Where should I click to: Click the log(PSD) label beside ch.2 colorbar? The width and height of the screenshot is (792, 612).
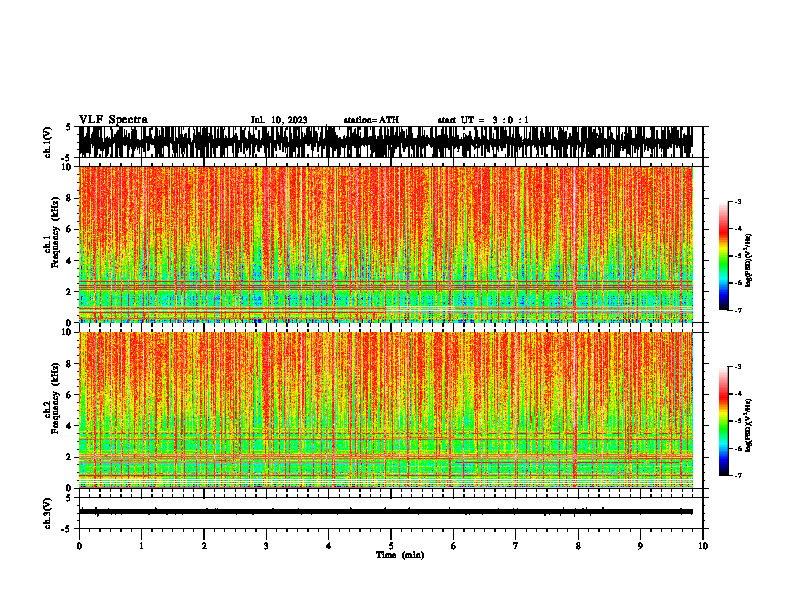pos(749,425)
